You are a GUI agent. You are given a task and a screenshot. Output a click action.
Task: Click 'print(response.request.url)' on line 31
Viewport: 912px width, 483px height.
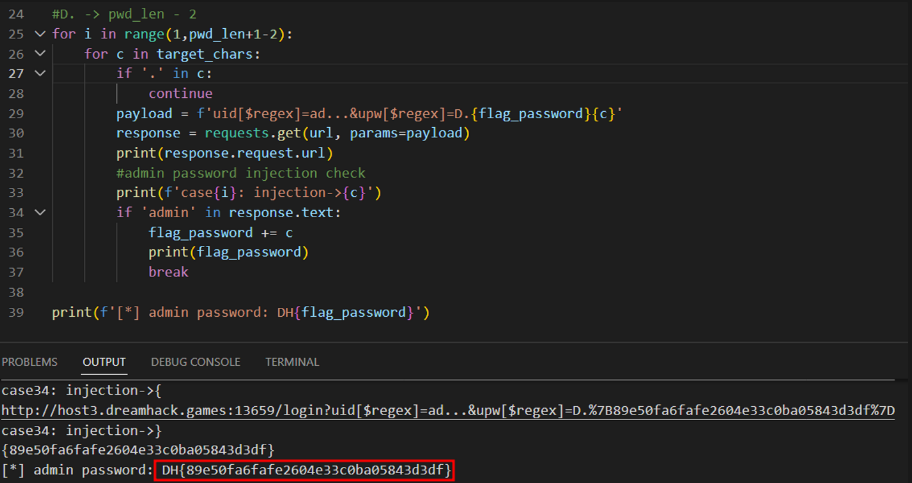pyautogui.click(x=225, y=153)
